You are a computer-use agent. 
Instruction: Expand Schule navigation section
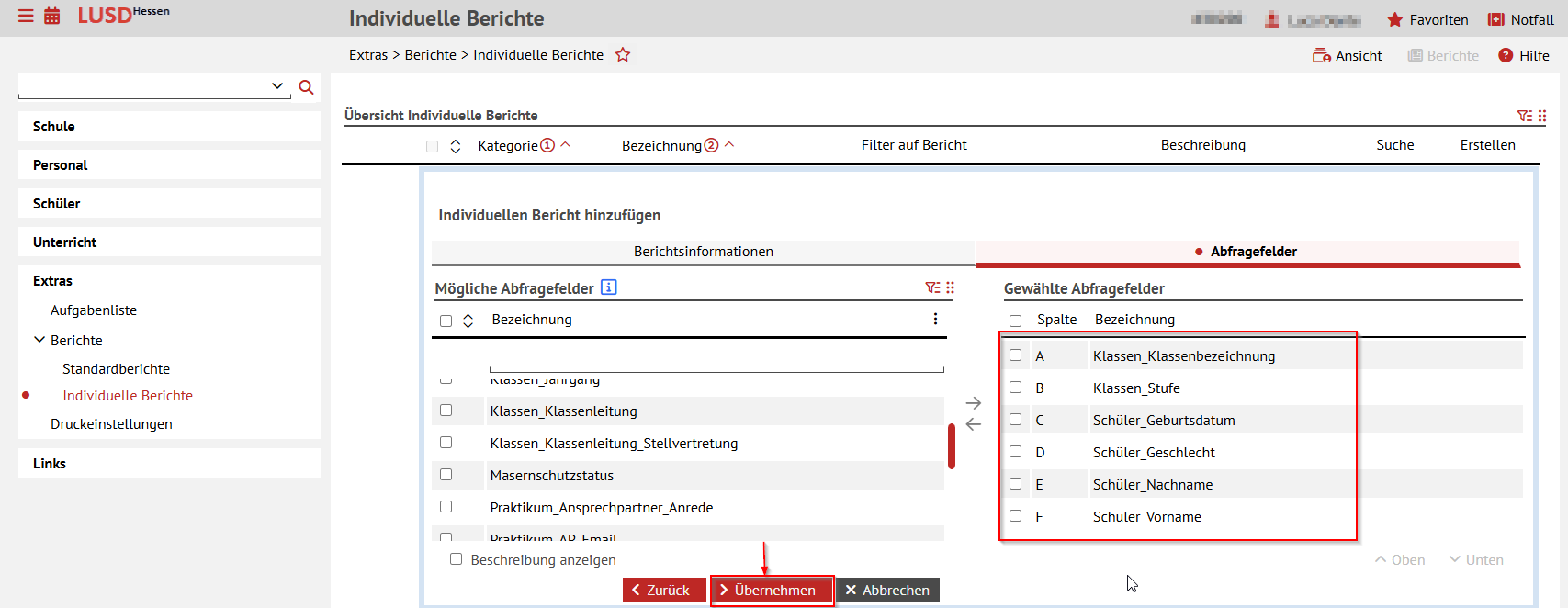[170, 127]
